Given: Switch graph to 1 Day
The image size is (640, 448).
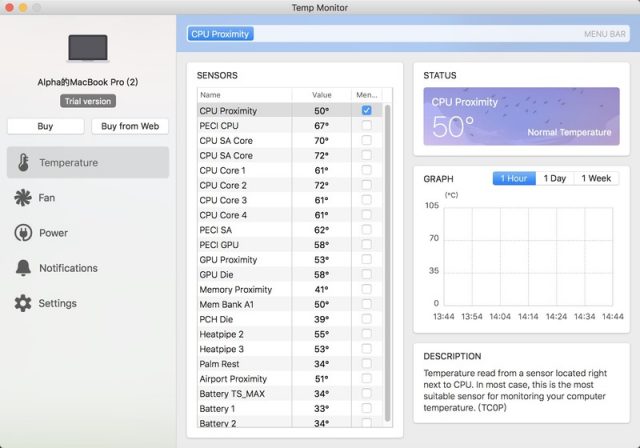Looking at the screenshot, I should (x=555, y=178).
